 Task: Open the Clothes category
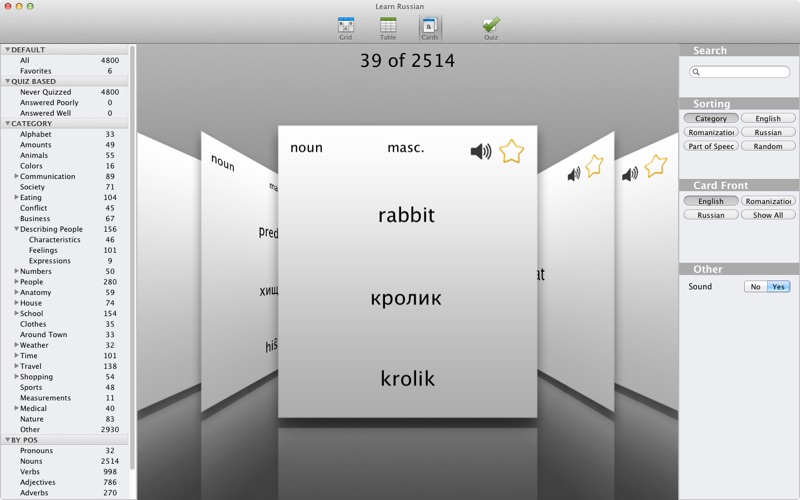[65, 324]
